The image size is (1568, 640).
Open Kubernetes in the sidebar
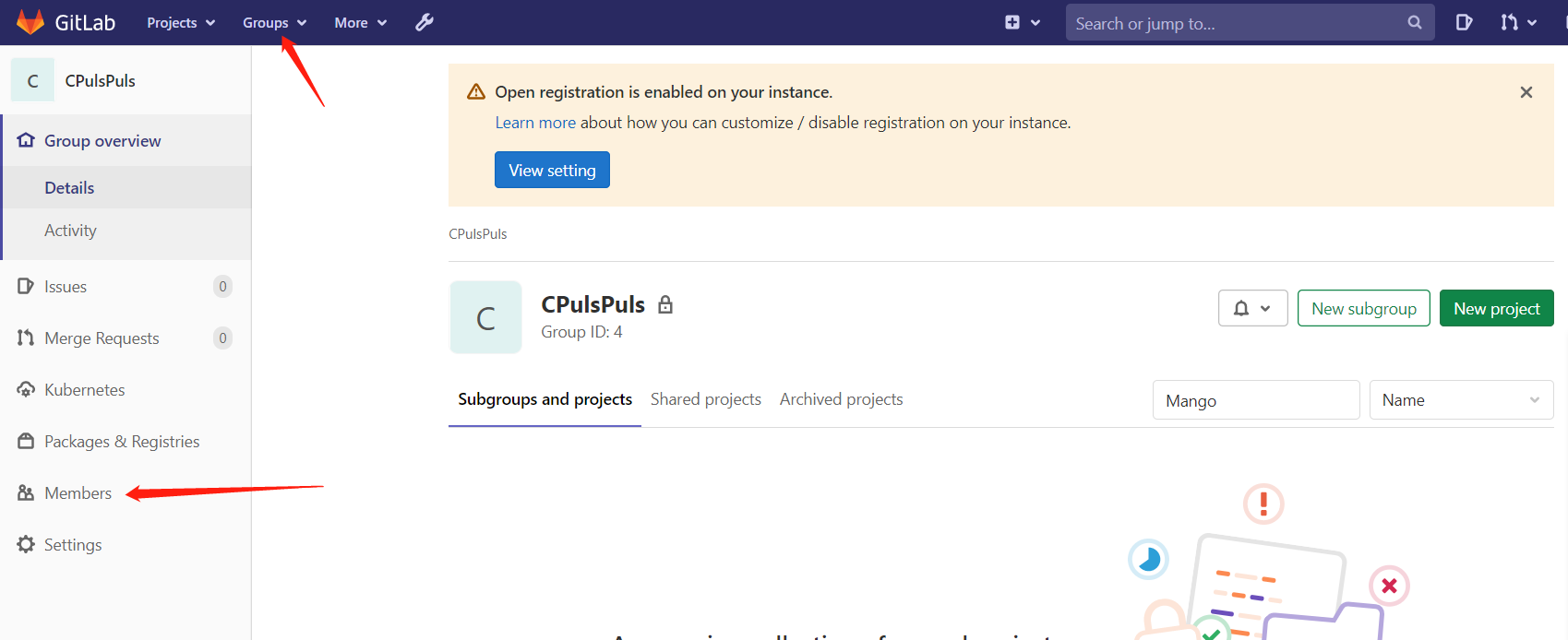pyautogui.click(x=84, y=390)
